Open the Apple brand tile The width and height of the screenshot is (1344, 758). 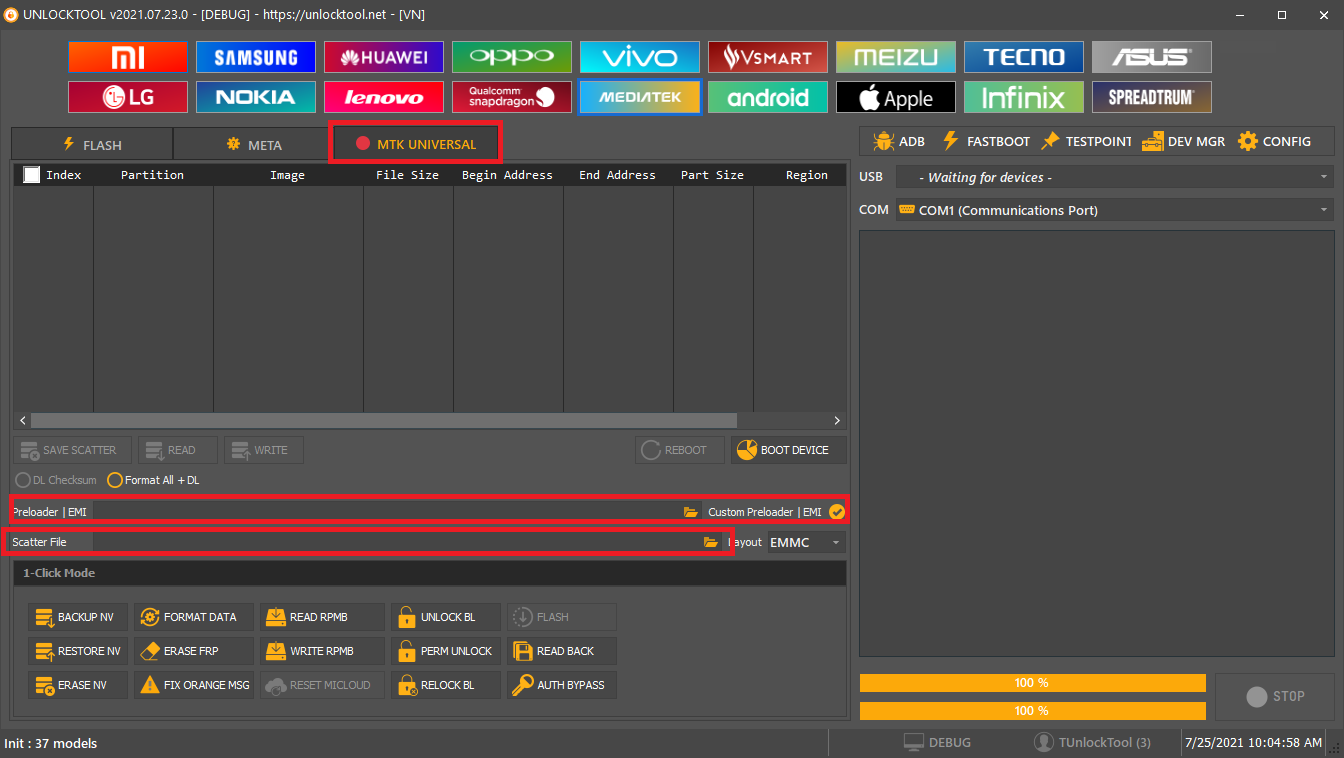pos(896,97)
